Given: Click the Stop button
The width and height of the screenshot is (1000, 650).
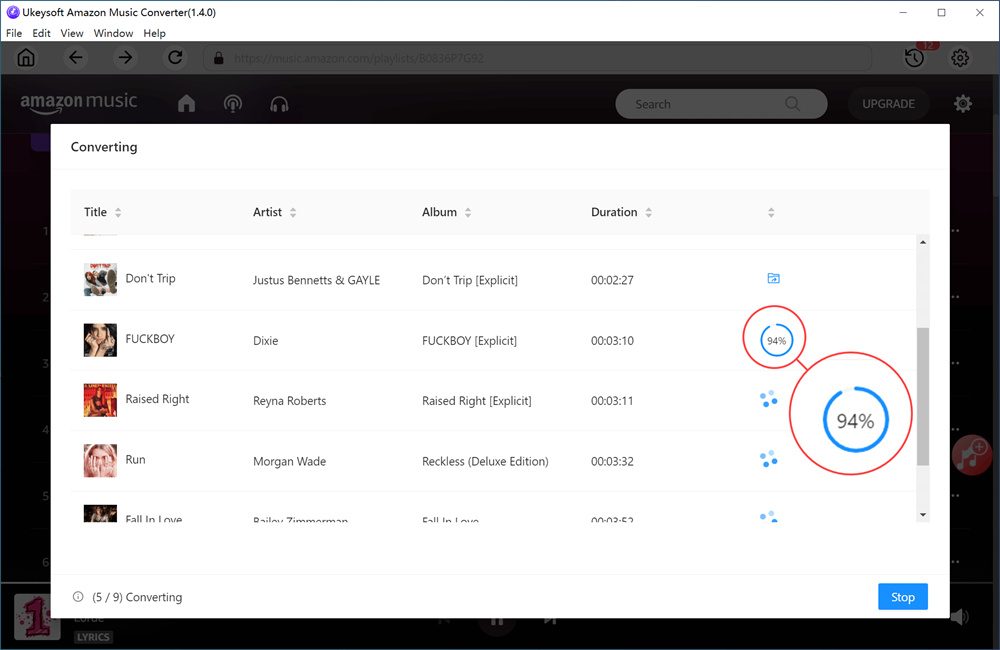Looking at the screenshot, I should point(902,597).
